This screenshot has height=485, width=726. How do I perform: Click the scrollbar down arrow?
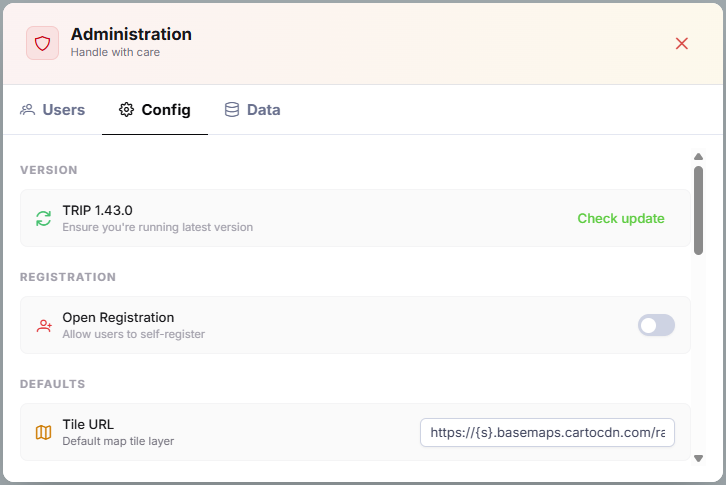click(x=698, y=458)
